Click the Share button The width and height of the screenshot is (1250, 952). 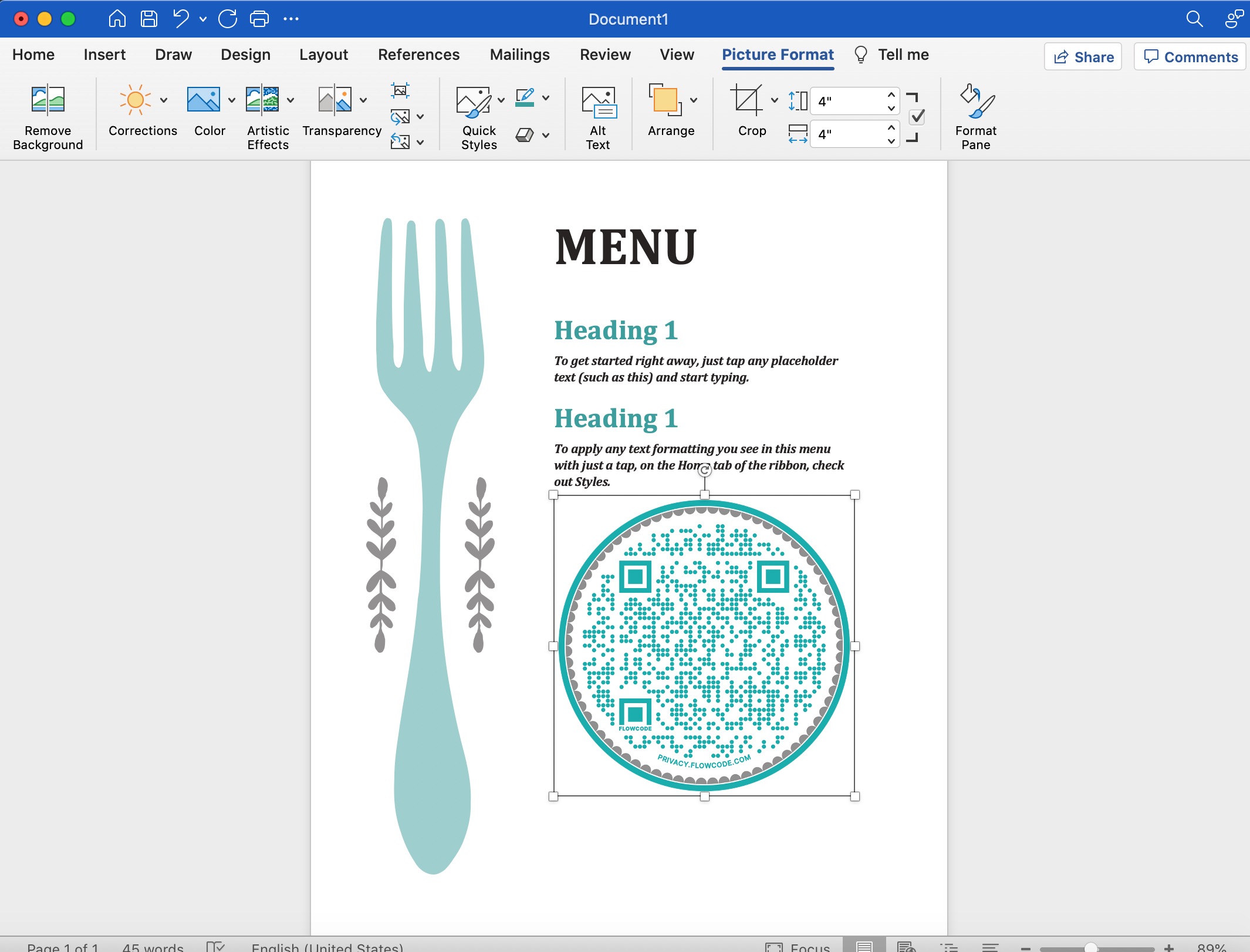click(x=1083, y=56)
